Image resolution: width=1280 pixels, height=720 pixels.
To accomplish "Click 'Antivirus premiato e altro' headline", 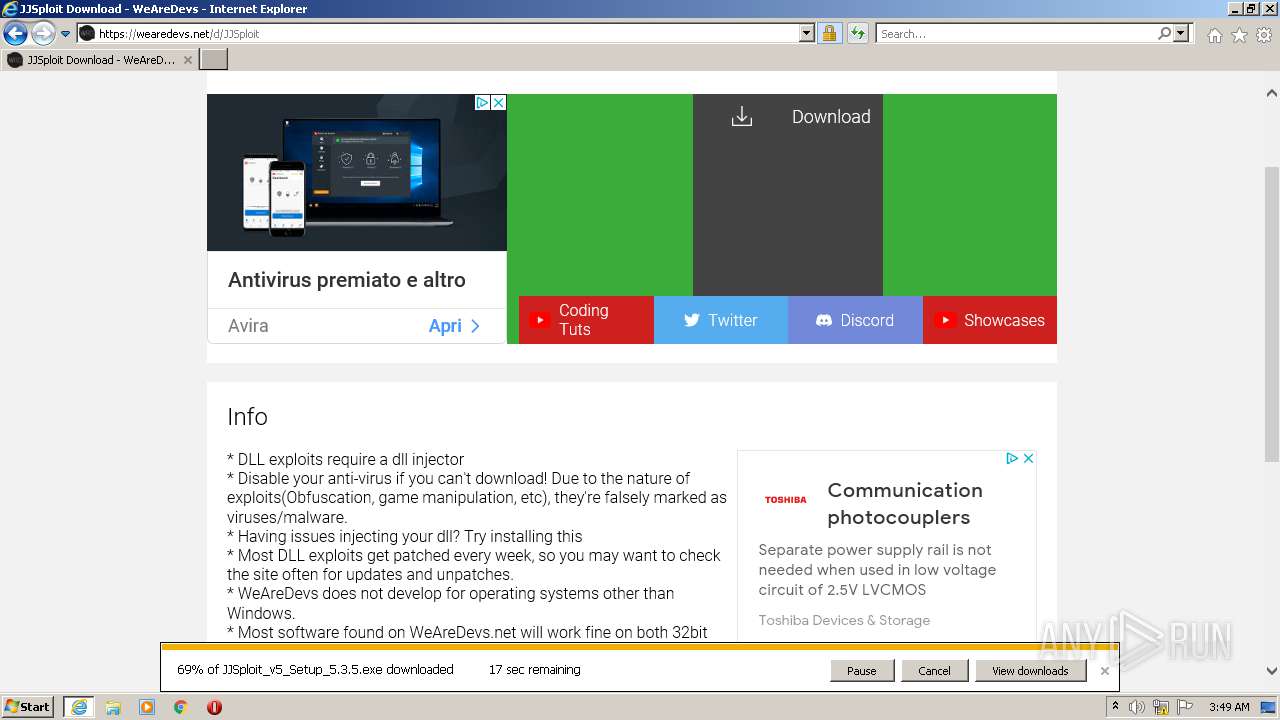I will click(347, 280).
